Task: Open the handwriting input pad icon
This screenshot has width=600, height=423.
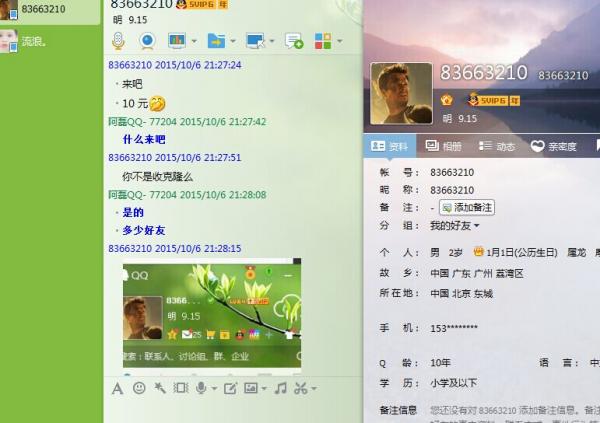Action: point(230,389)
